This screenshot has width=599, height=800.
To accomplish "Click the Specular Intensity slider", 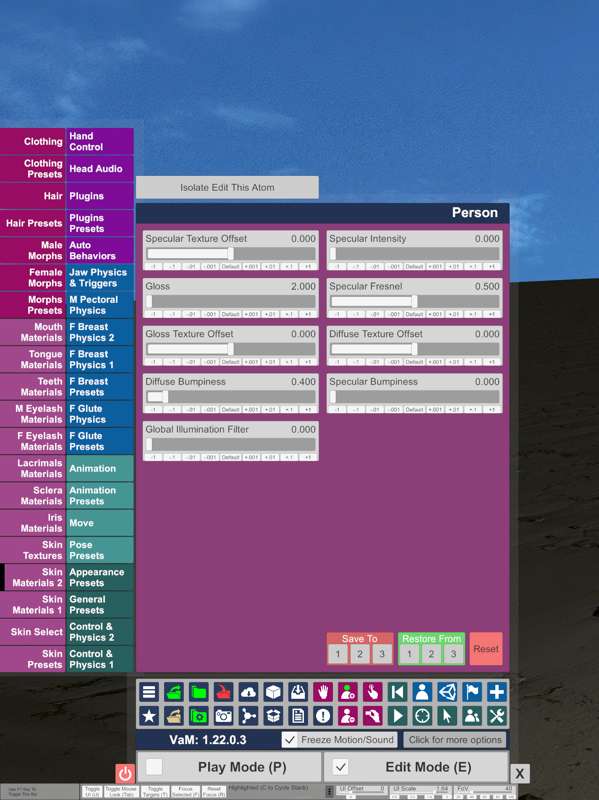I will tap(415, 254).
